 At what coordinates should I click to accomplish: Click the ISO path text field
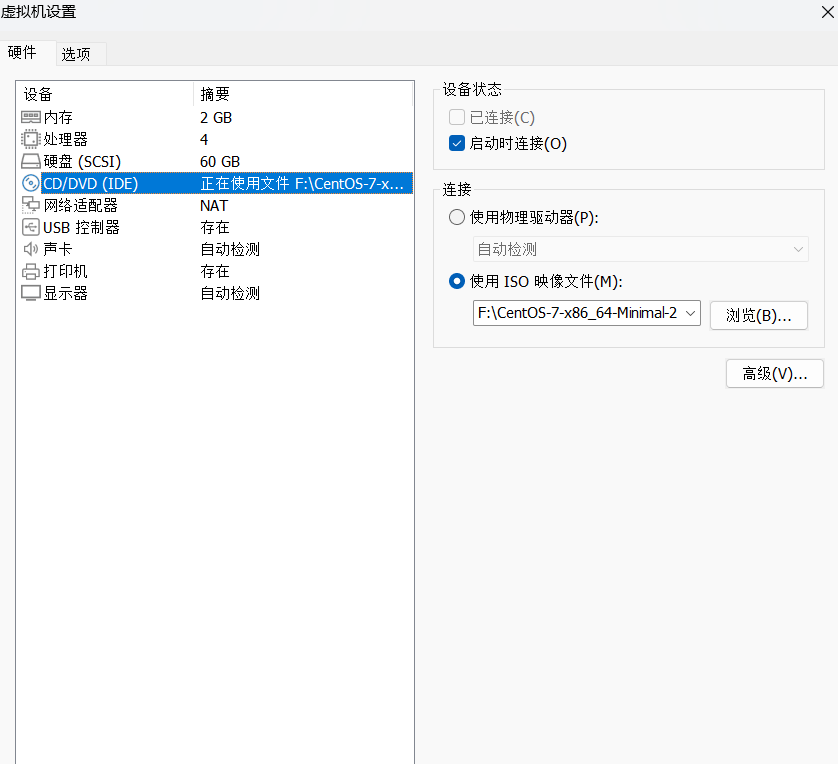(577, 313)
